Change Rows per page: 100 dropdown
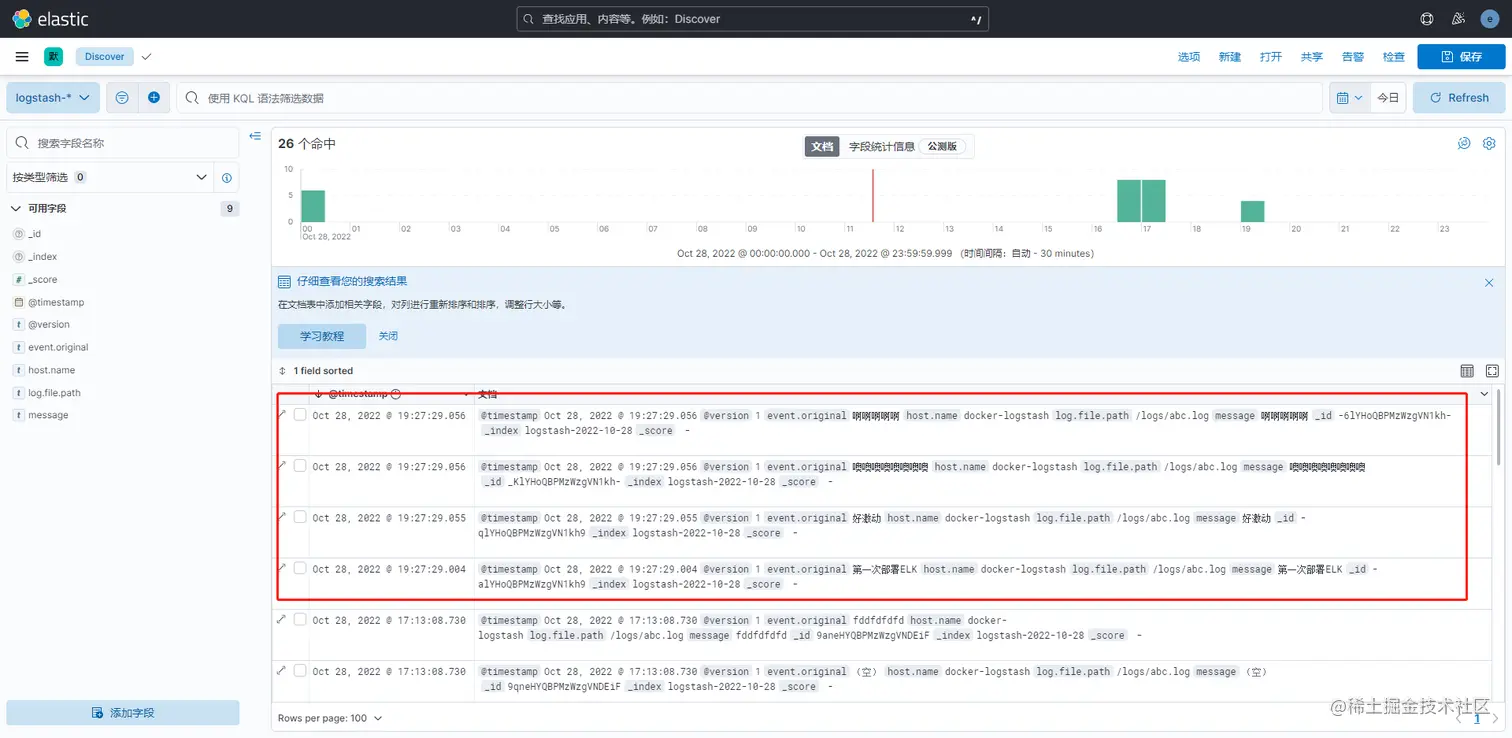This screenshot has width=1512, height=738. pyautogui.click(x=330, y=718)
